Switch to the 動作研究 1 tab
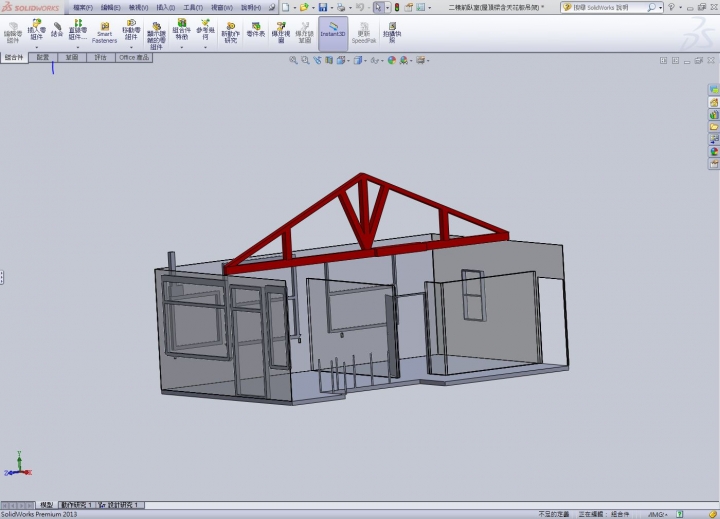The width and height of the screenshot is (720, 519). (x=78, y=505)
